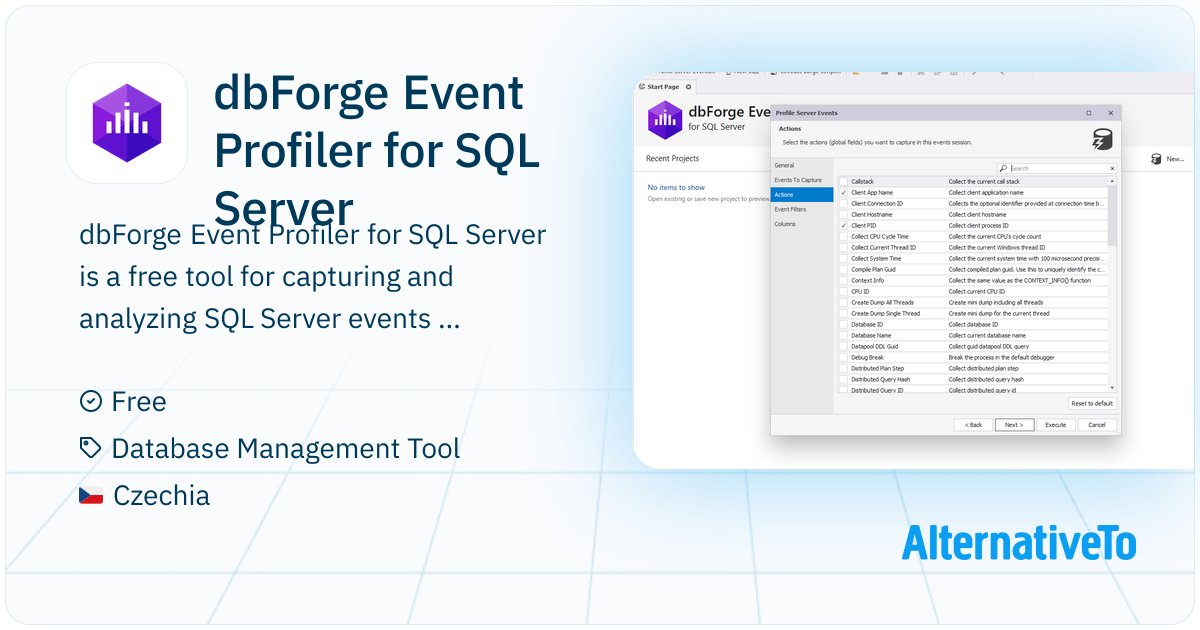Click the < Back button
1200x630 pixels.
(x=973, y=424)
